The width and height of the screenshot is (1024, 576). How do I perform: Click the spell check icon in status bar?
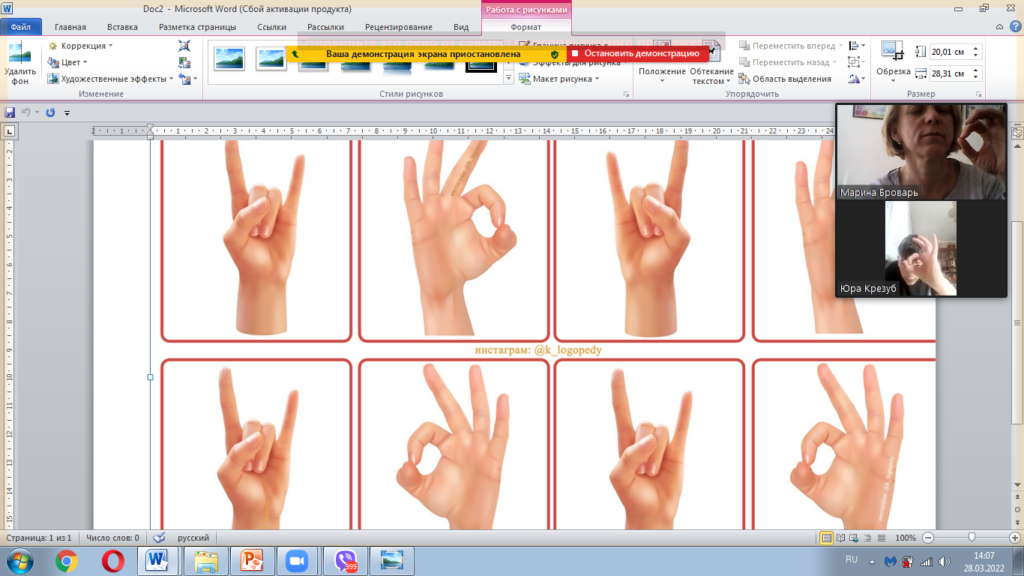(x=159, y=538)
